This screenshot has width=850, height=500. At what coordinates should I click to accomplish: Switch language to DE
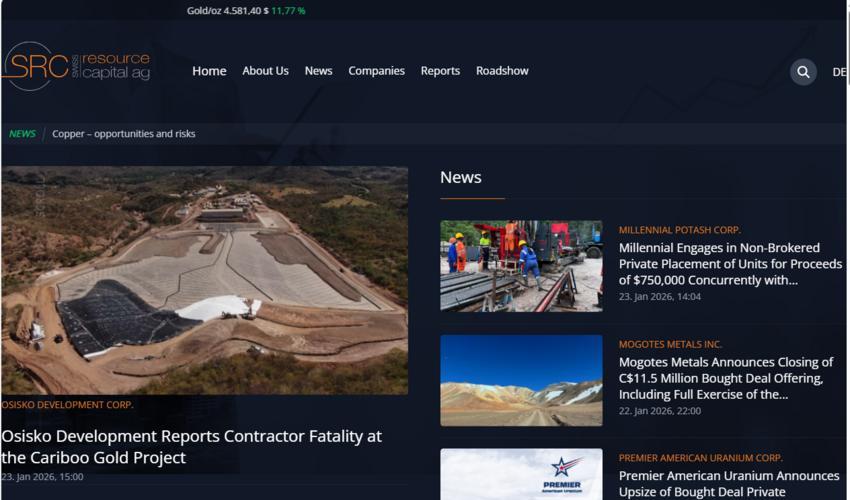tap(839, 72)
